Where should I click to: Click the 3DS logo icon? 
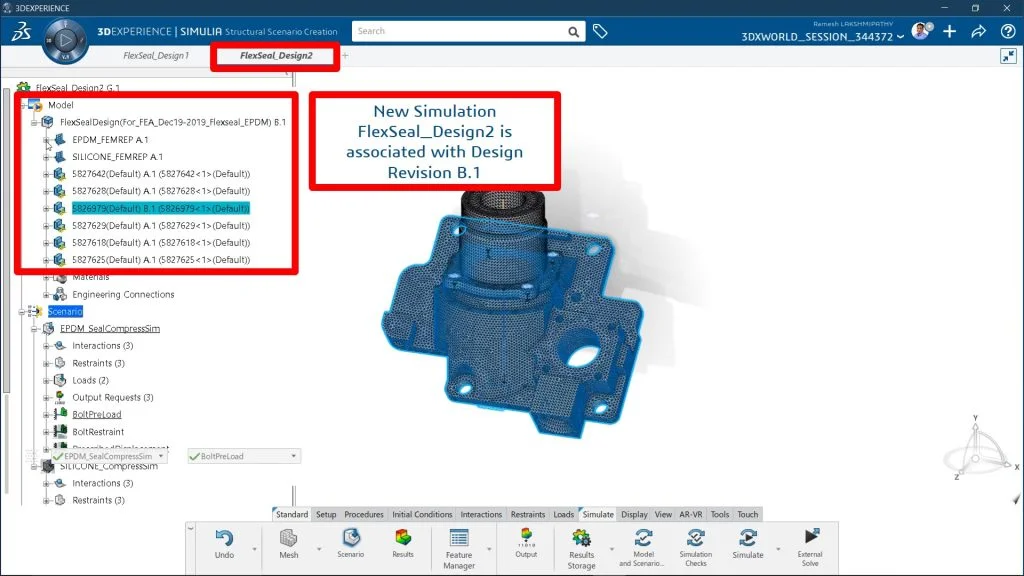pos(21,31)
